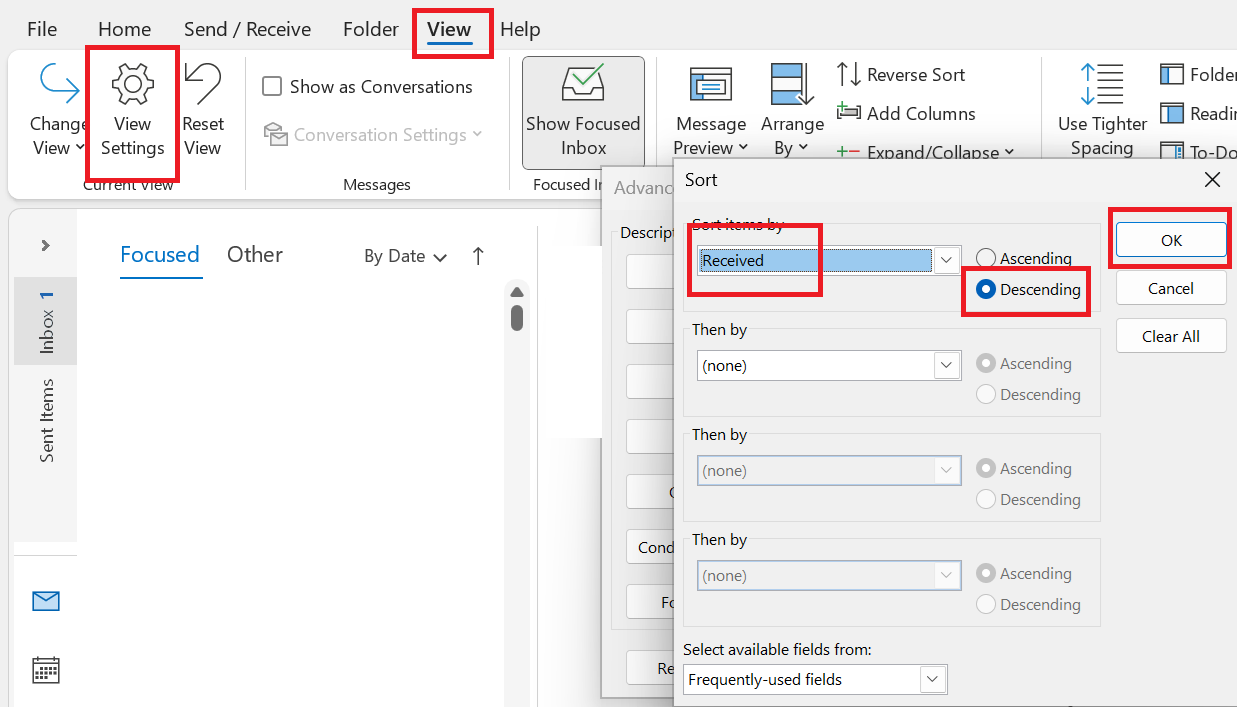This screenshot has width=1237, height=707.
Task: Open the first Then by (none) dropdown
Action: (947, 365)
